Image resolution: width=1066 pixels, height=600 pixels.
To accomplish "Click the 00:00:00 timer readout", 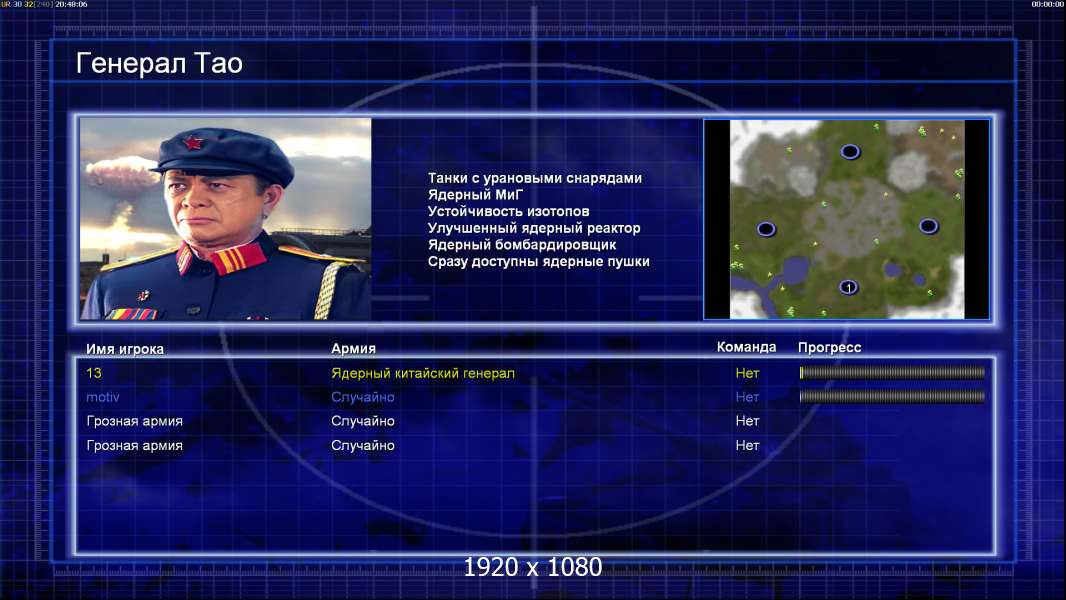I will 1048,4.
